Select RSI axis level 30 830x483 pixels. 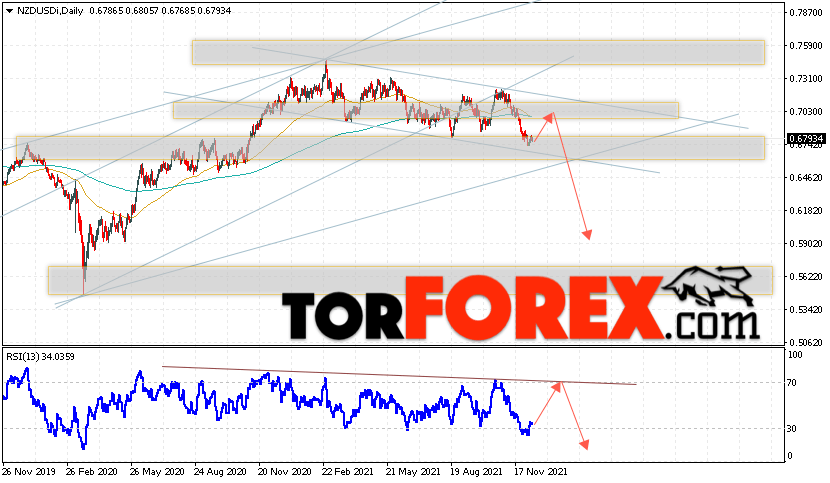[x=792, y=428]
